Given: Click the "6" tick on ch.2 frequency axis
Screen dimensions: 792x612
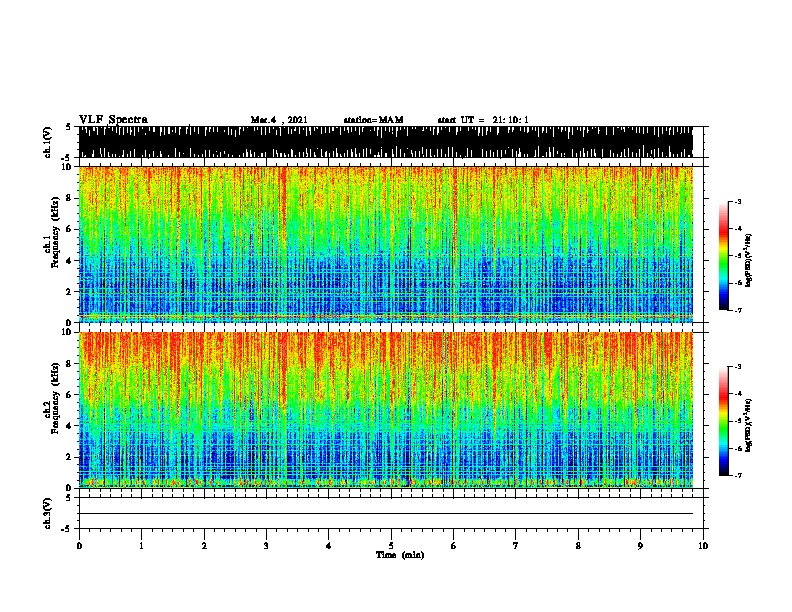Looking at the screenshot, I should click(x=69, y=394).
